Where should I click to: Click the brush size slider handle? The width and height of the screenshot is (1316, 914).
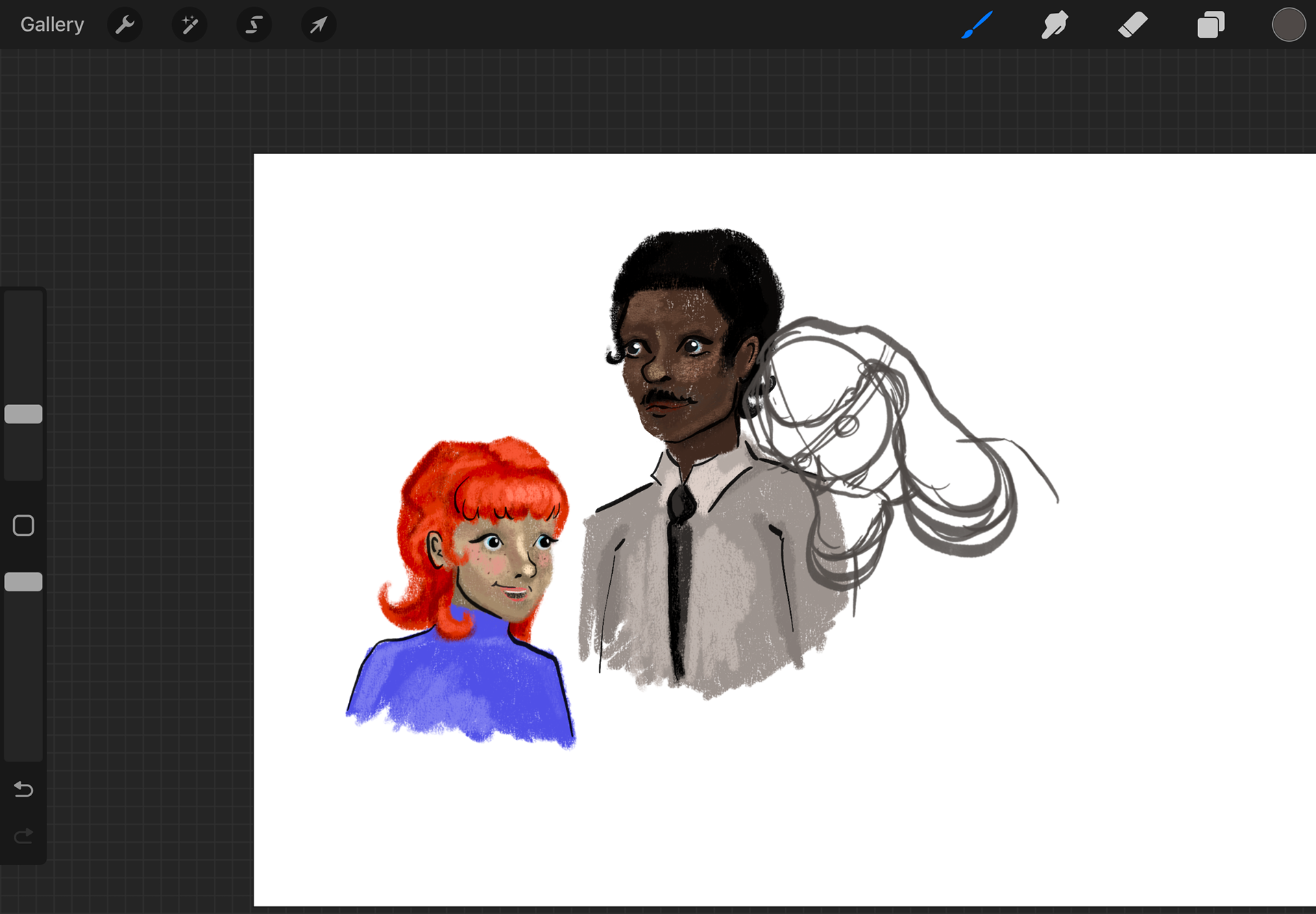(x=23, y=414)
